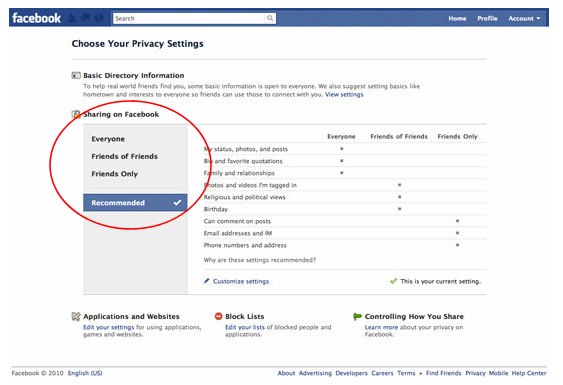Open the friend requests icon in header

click(72, 18)
